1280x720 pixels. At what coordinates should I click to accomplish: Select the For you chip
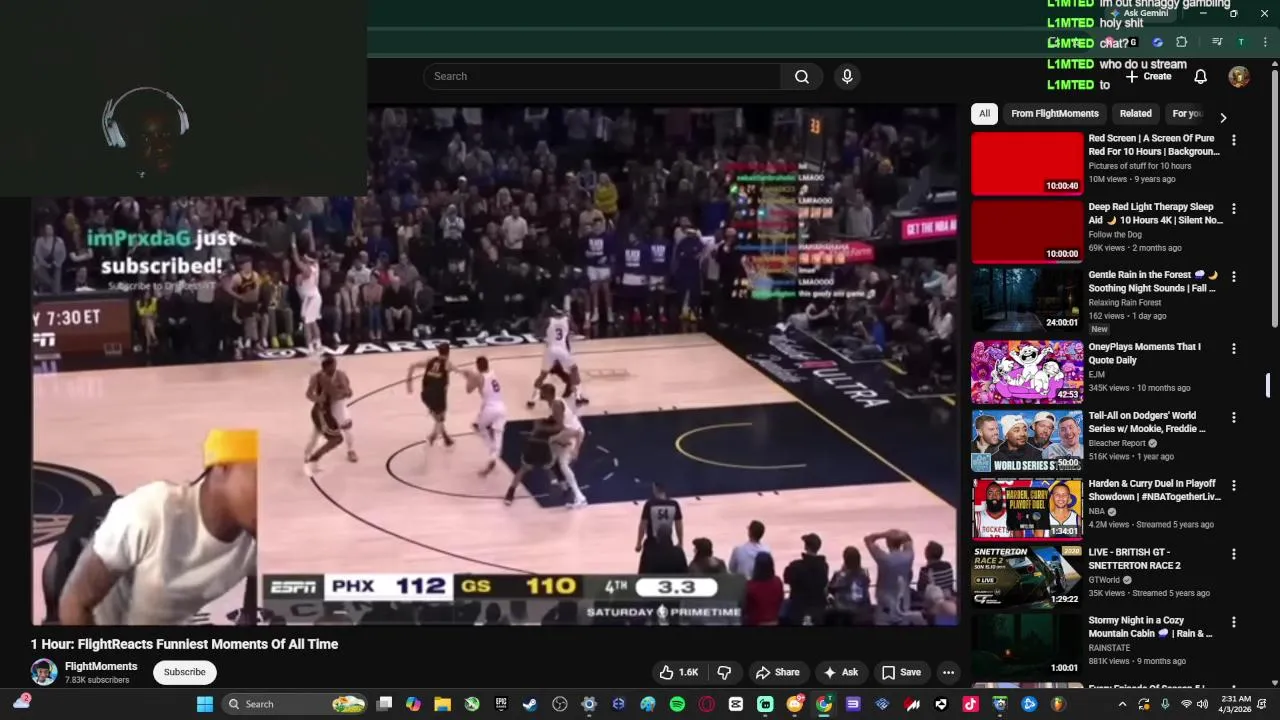(x=1187, y=113)
